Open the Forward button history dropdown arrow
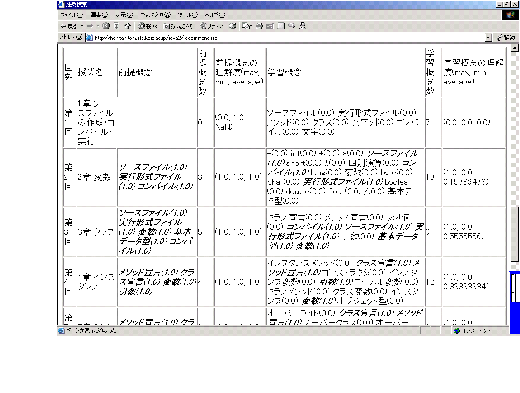The width and height of the screenshot is (520, 393). click(x=98, y=26)
